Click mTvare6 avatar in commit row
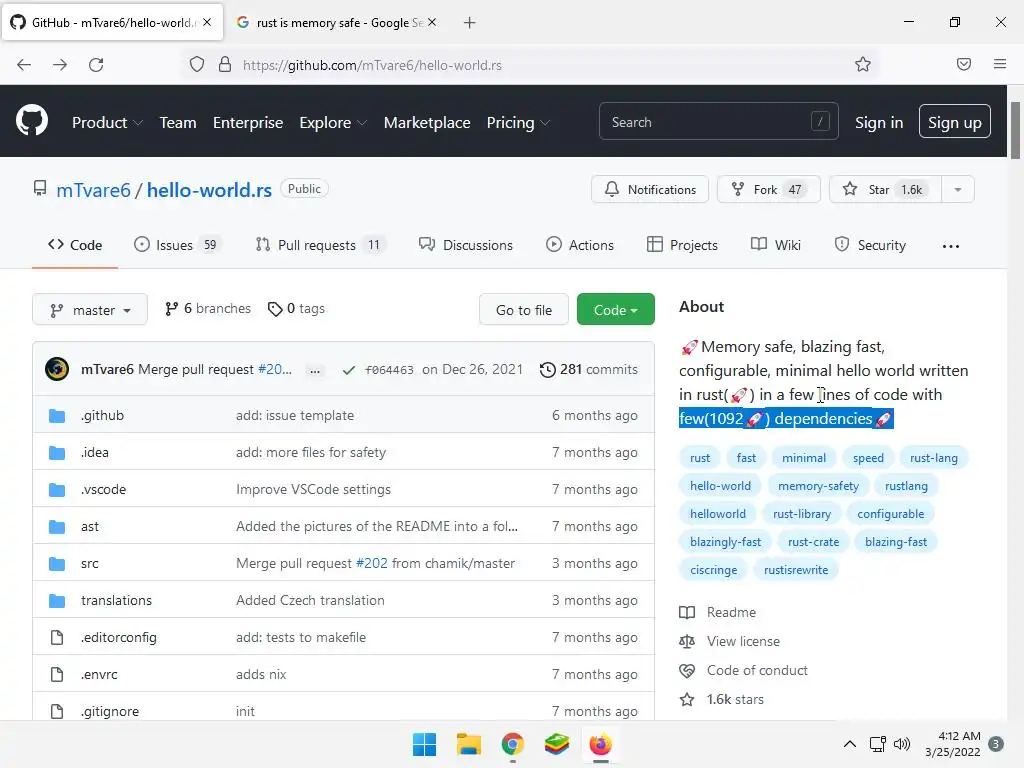1024x768 pixels. 57,369
